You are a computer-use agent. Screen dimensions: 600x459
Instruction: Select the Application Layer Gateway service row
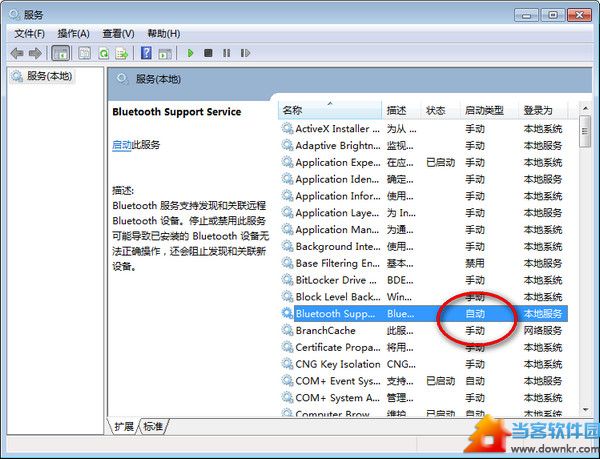[424, 212]
